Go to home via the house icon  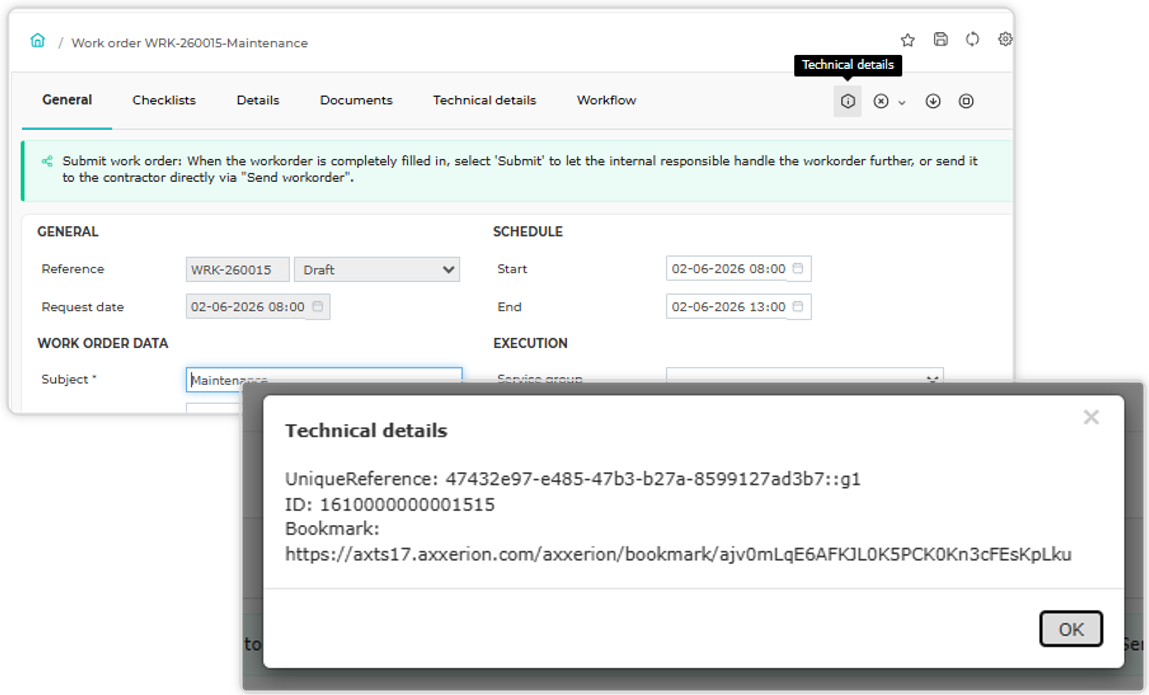(37, 40)
